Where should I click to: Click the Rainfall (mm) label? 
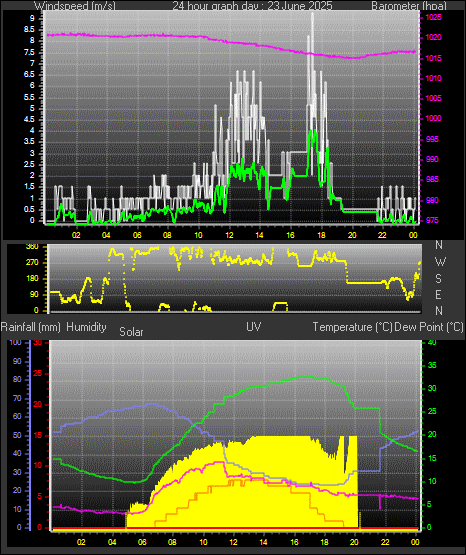[30, 327]
